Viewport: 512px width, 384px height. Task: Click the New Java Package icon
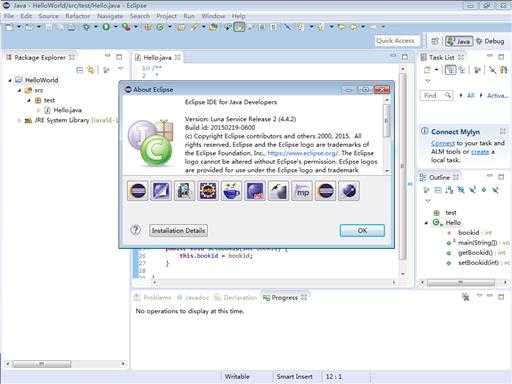coord(148,27)
